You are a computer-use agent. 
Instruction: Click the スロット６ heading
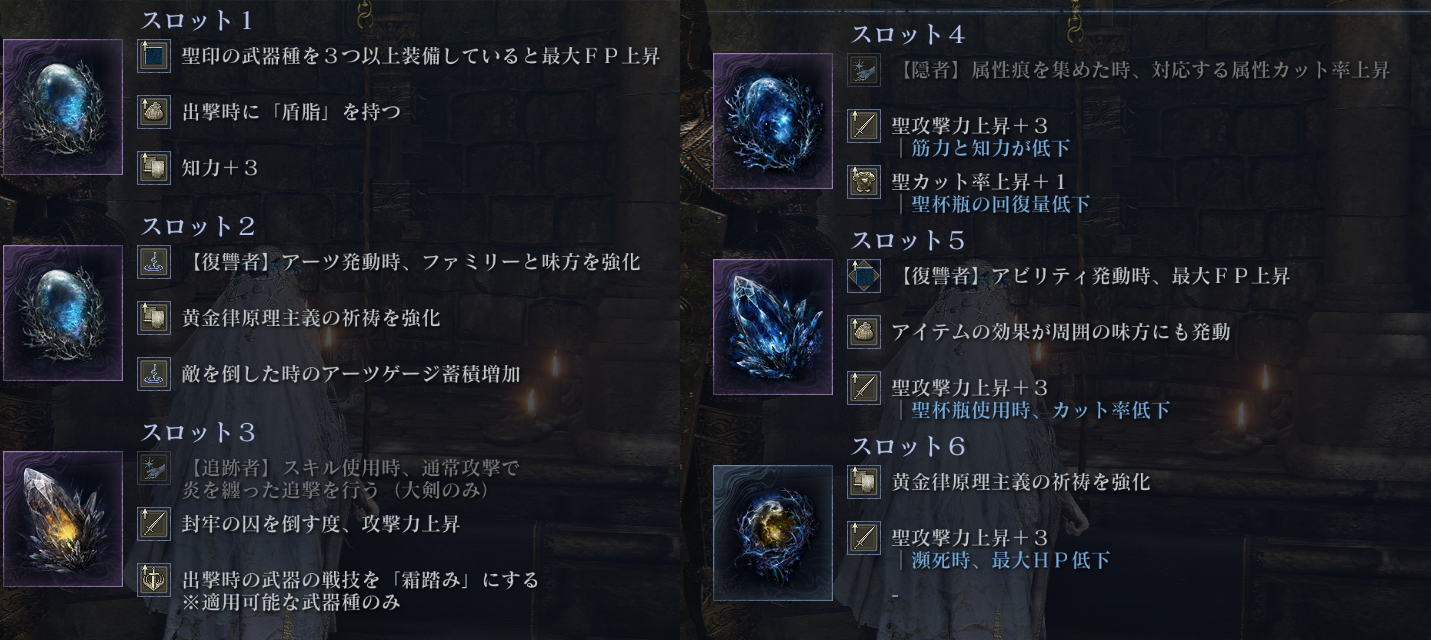click(x=907, y=446)
